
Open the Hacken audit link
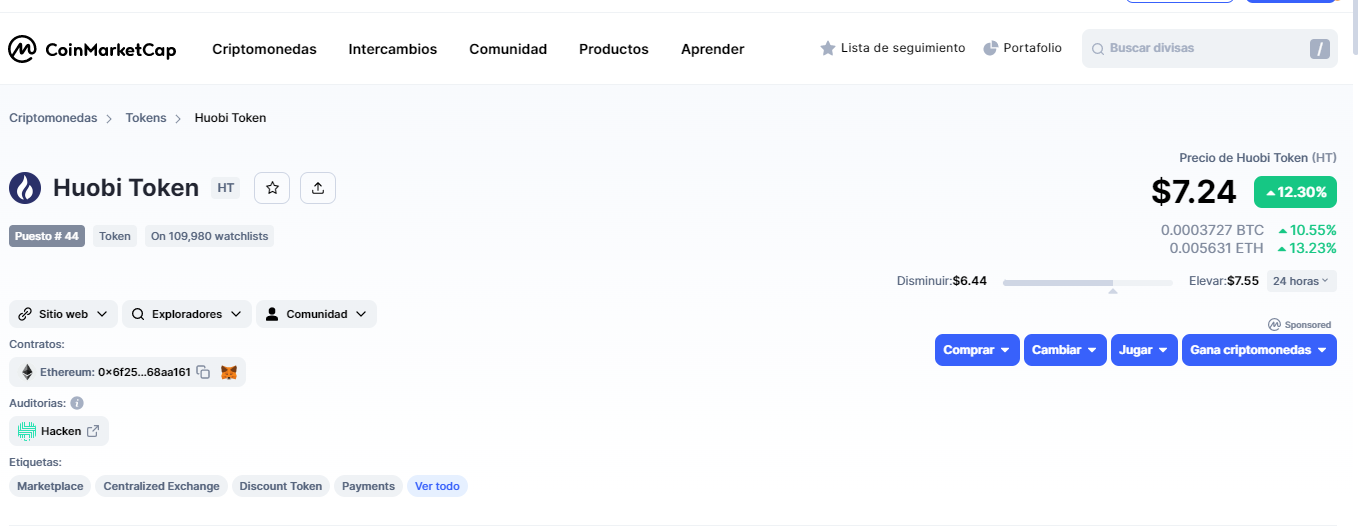coord(59,431)
